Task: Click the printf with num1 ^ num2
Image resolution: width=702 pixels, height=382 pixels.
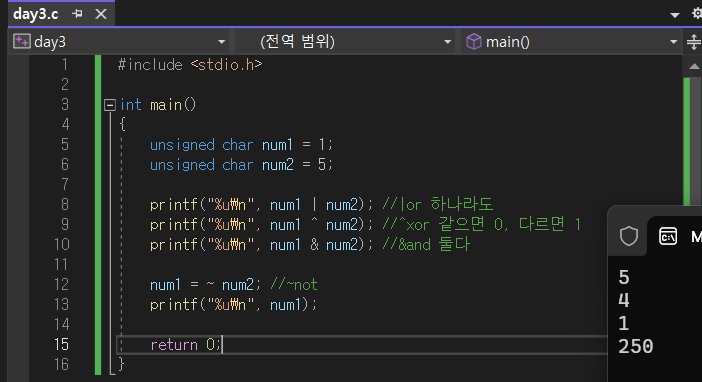Action: [261, 224]
